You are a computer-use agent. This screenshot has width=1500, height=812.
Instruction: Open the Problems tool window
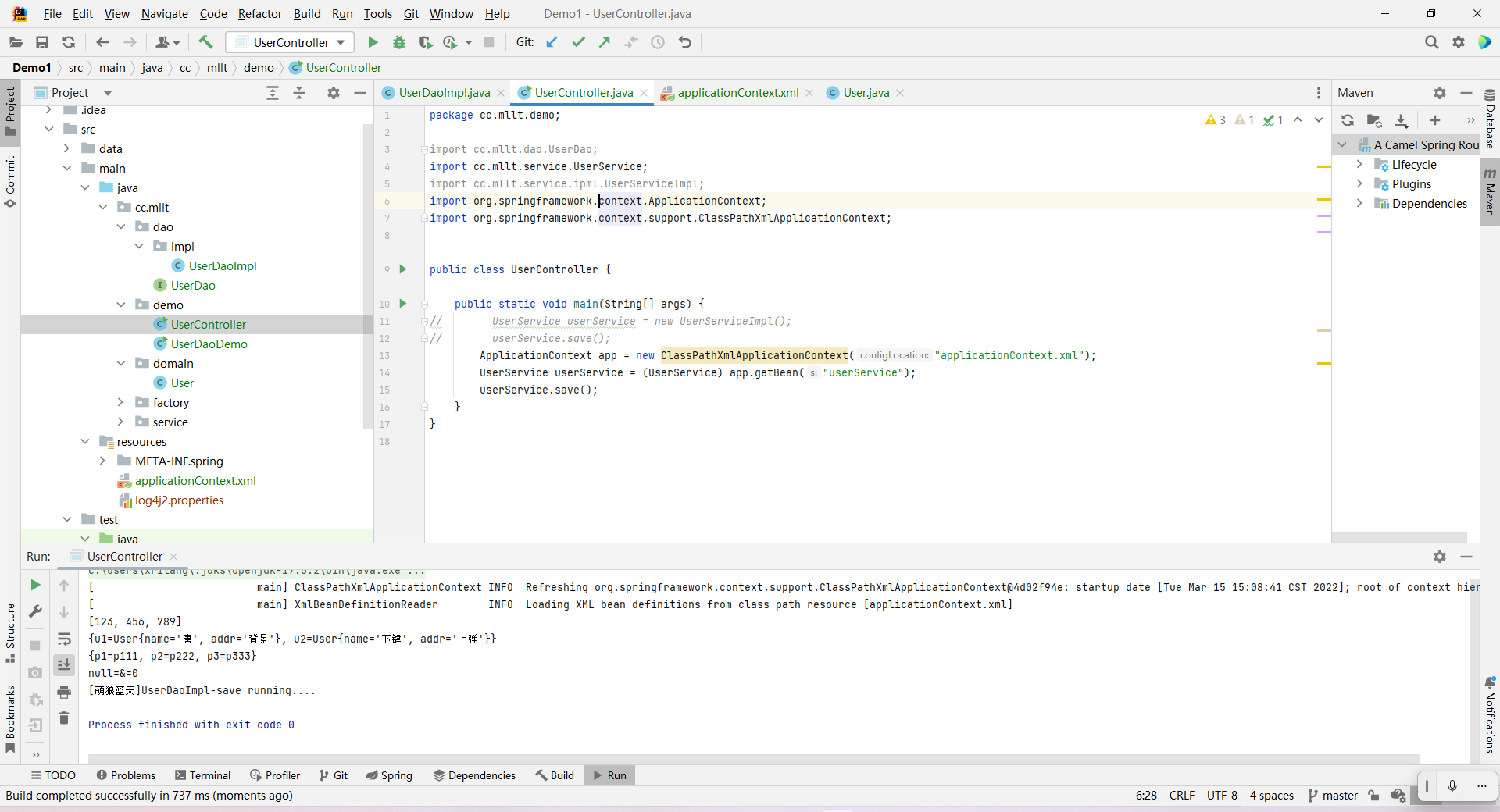[x=126, y=775]
